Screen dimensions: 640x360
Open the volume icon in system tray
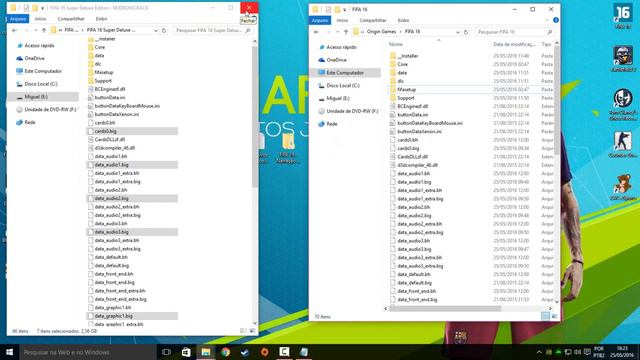click(x=578, y=352)
